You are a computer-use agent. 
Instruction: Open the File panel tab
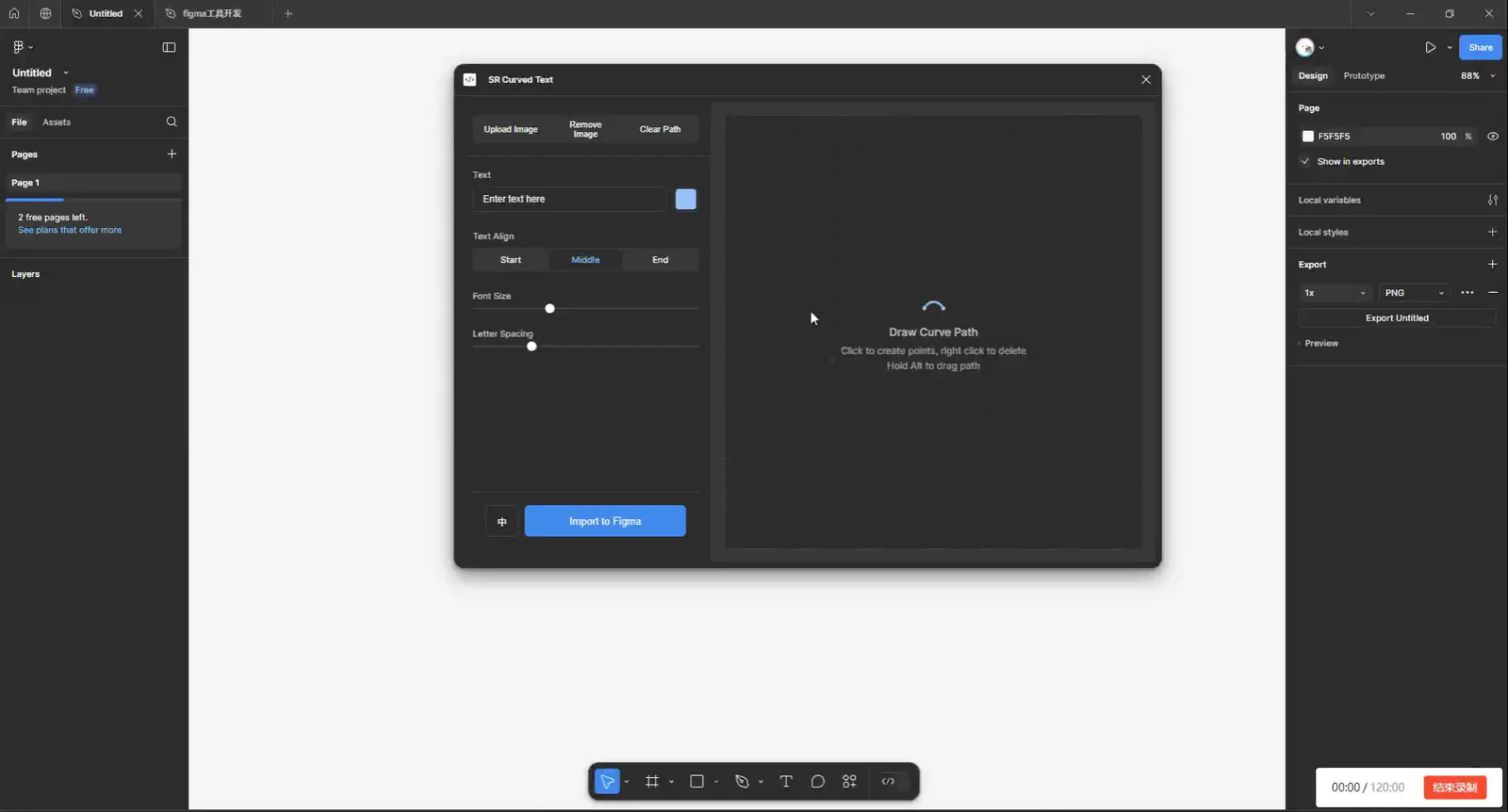[x=19, y=122]
